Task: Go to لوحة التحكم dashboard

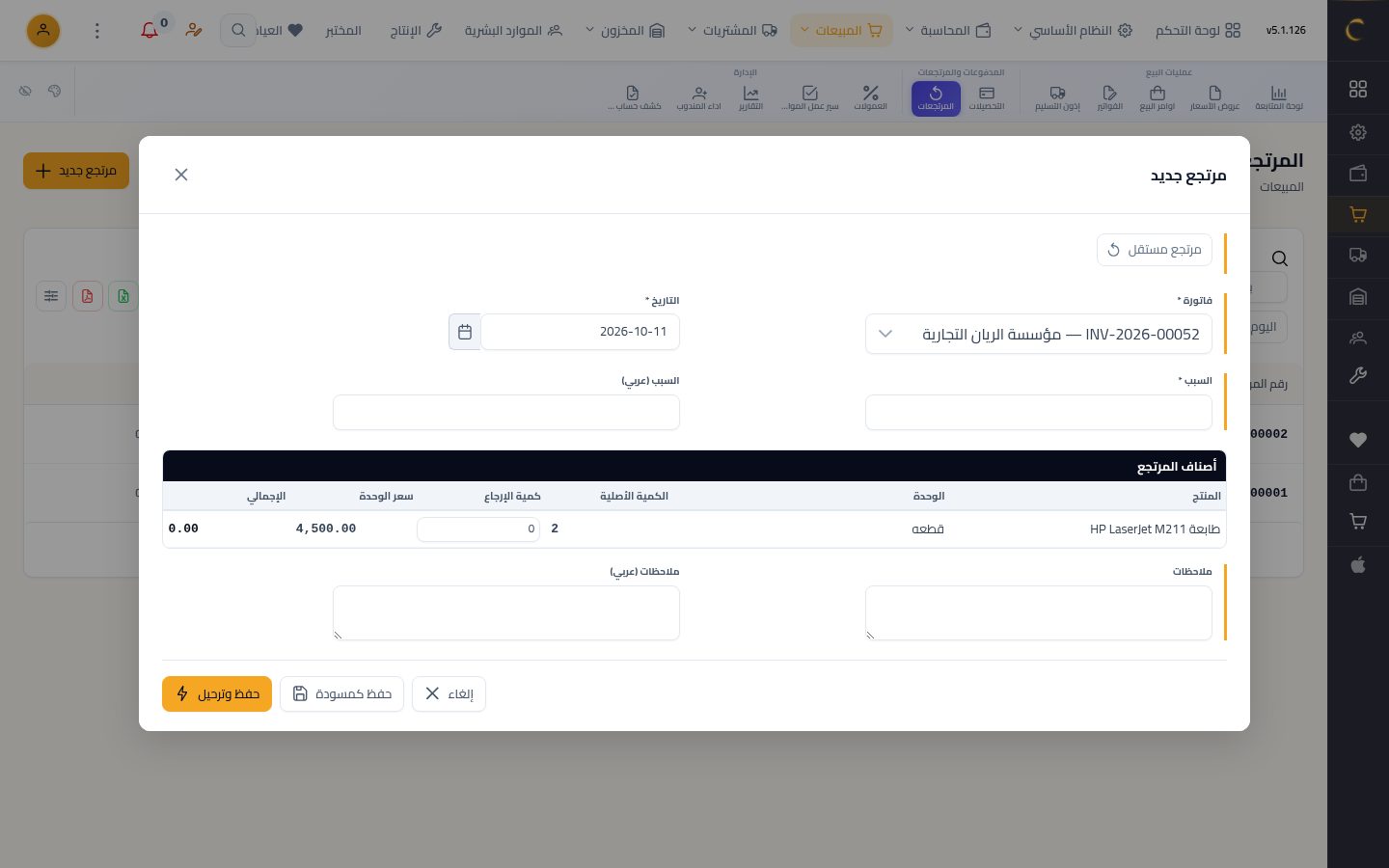Action: 1198,30
